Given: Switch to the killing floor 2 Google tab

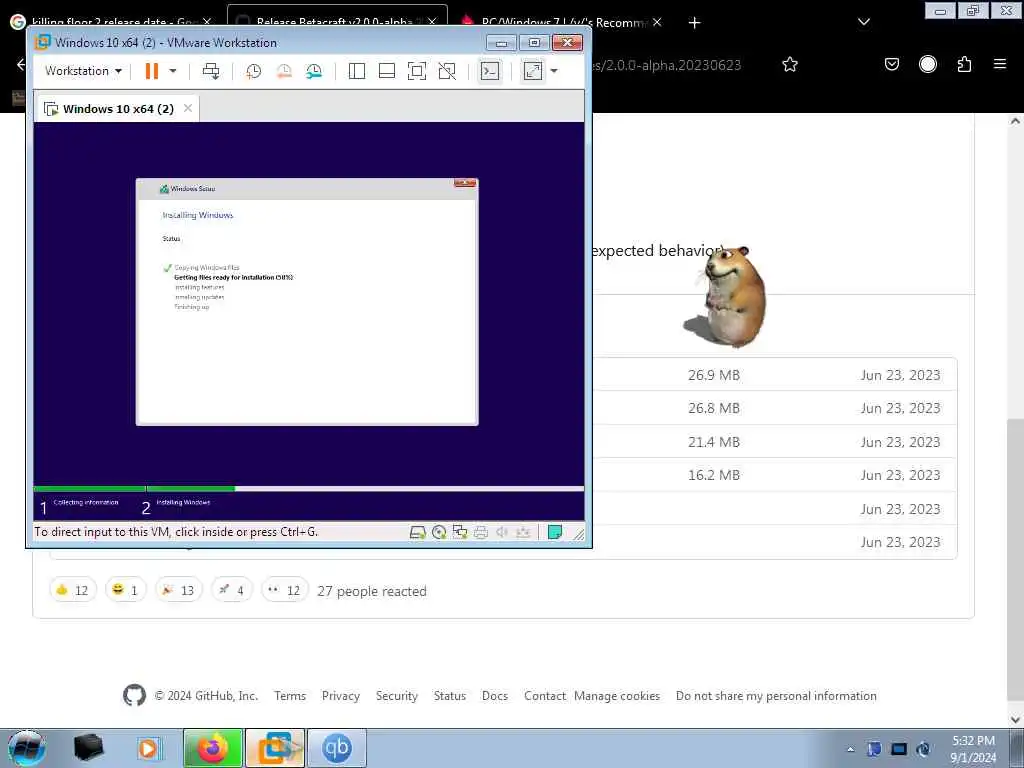Looking at the screenshot, I should (112, 22).
